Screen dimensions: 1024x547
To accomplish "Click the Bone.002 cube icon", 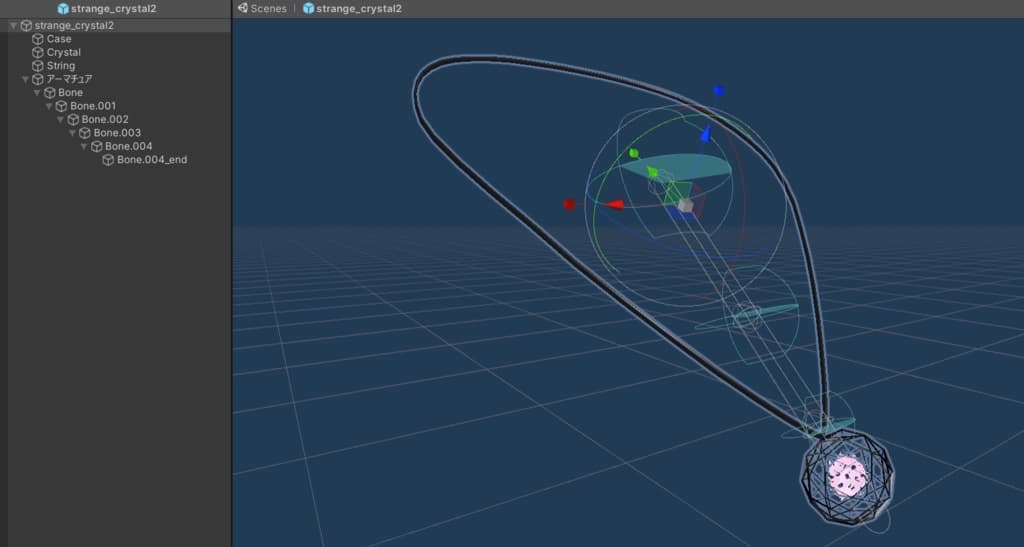I will 73,119.
